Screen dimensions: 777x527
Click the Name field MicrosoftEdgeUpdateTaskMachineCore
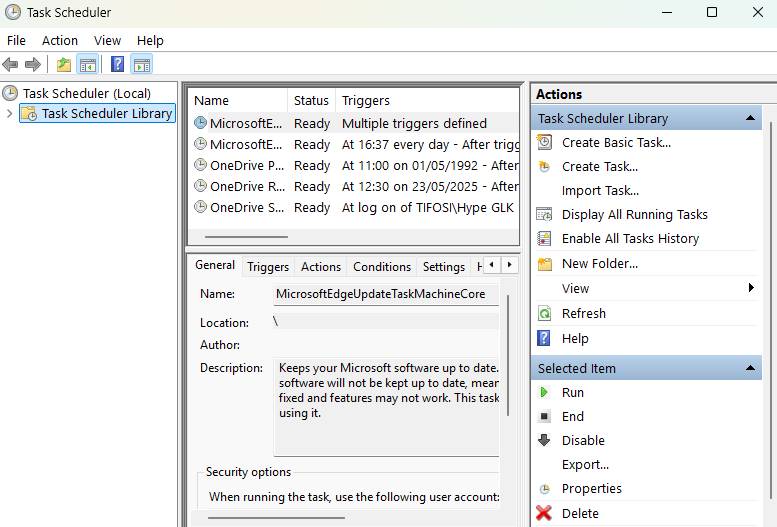(x=386, y=294)
